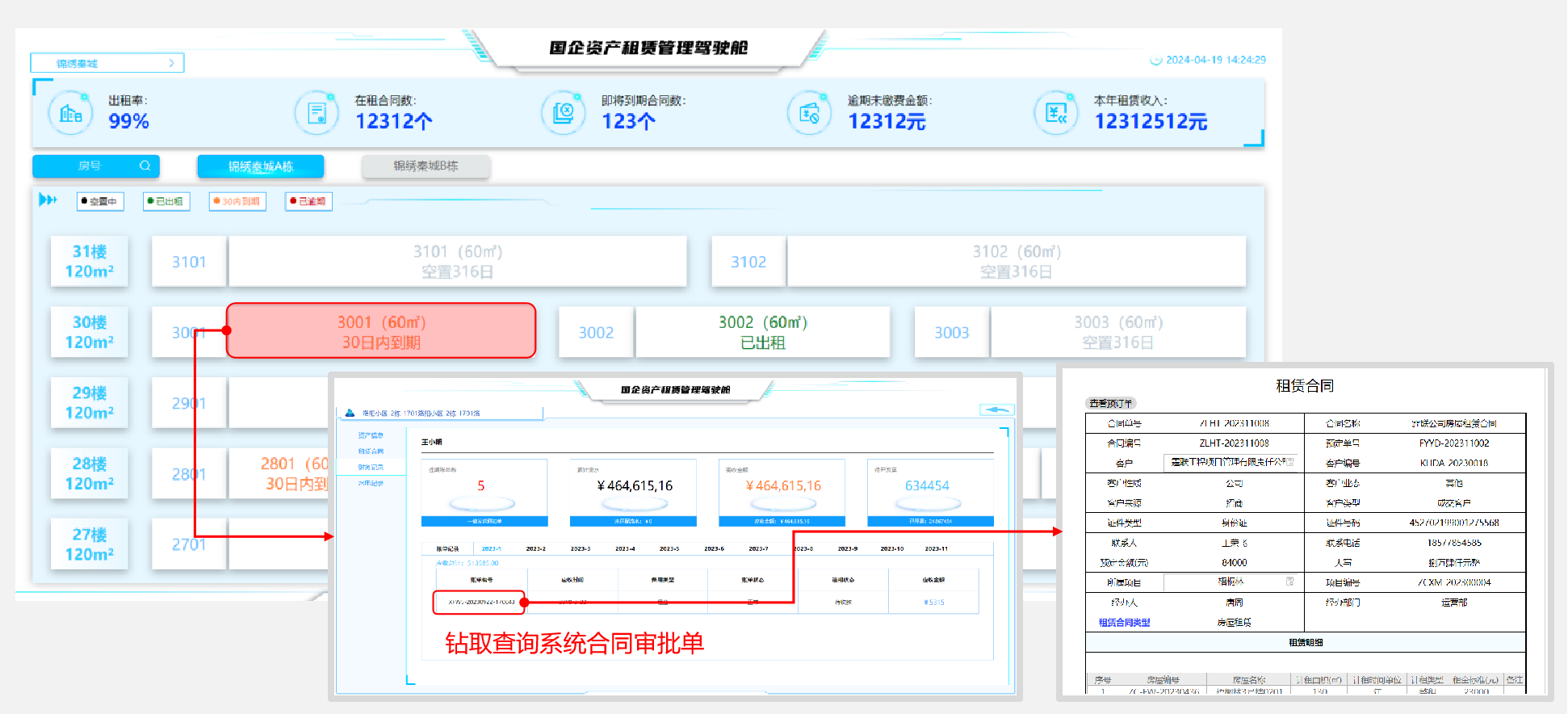Open 租赁合同 in popup sidebar

coord(371,451)
